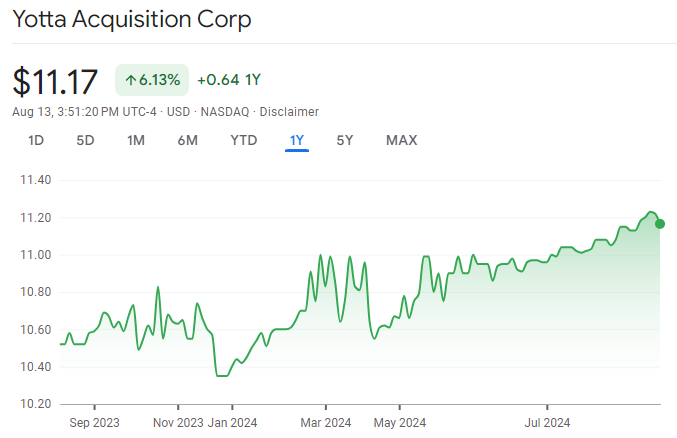Switch chart to 5Y range
677x438 pixels.
click(345, 140)
